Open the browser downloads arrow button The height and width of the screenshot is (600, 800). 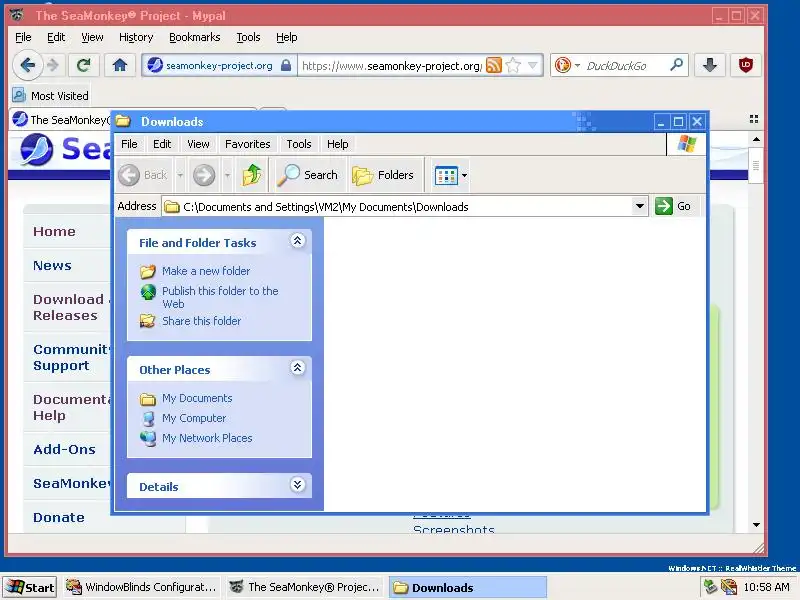710,65
